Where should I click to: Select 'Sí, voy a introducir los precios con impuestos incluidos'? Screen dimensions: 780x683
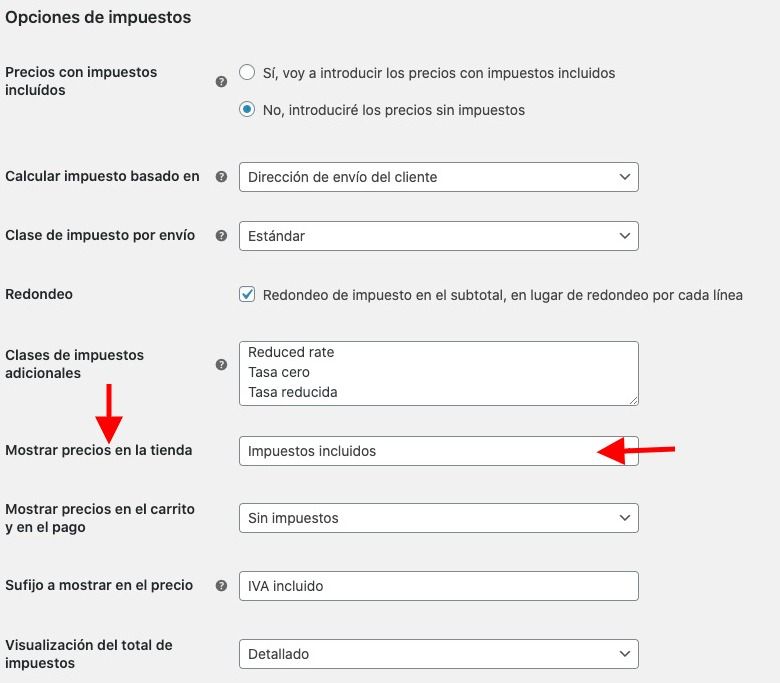tap(247, 73)
